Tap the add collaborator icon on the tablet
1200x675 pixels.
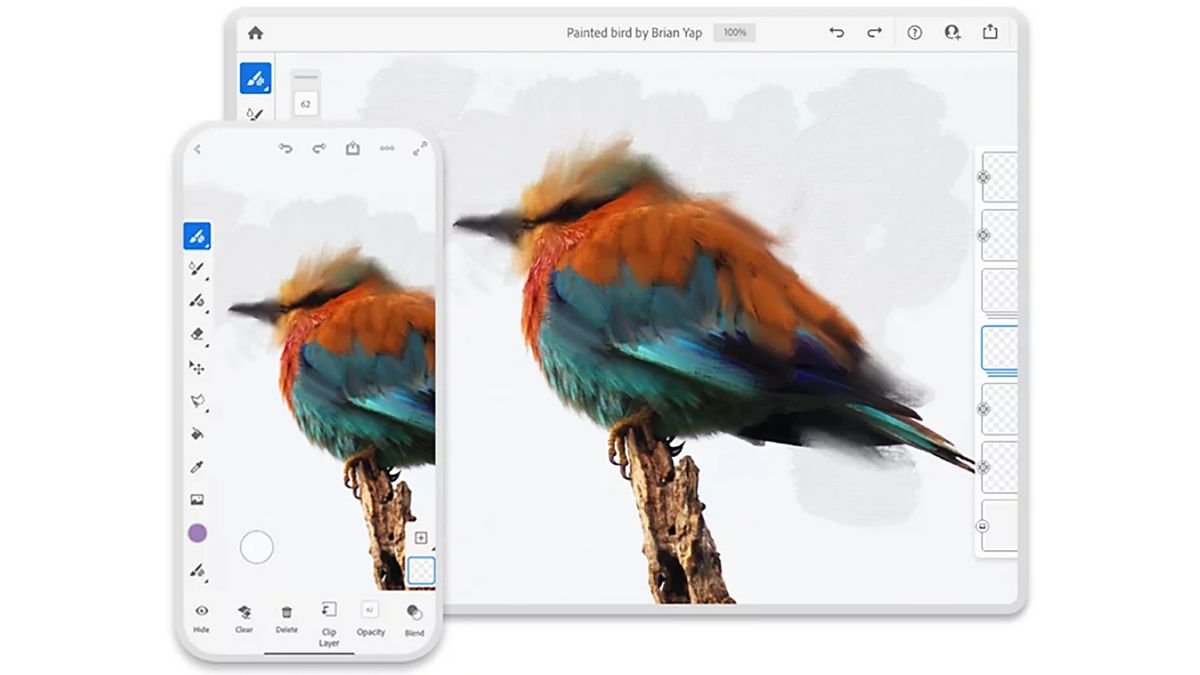point(952,33)
